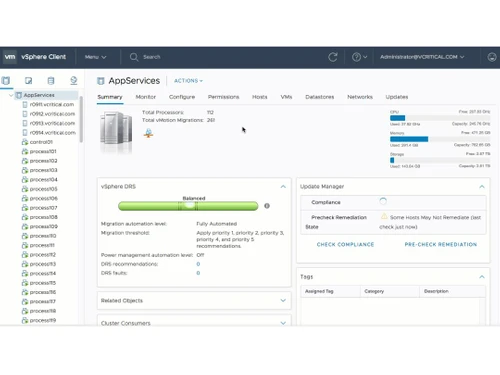The image size is (500, 375).
Task: Click the cluster icon next to AppServices title
Action: [101, 81]
